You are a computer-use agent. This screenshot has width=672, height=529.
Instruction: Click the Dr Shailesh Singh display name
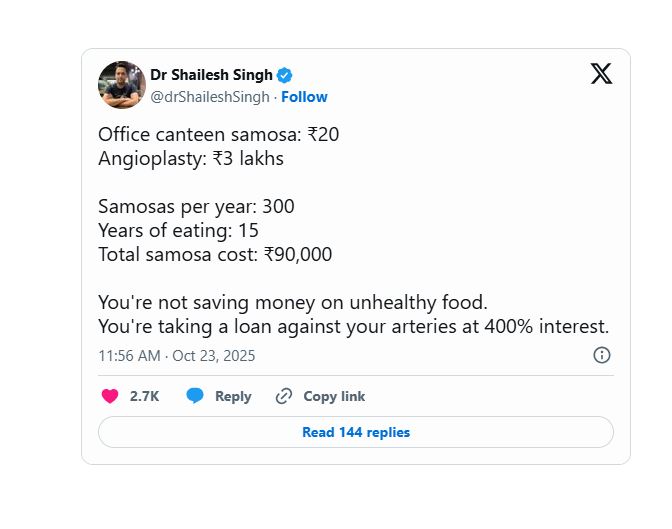(211, 75)
